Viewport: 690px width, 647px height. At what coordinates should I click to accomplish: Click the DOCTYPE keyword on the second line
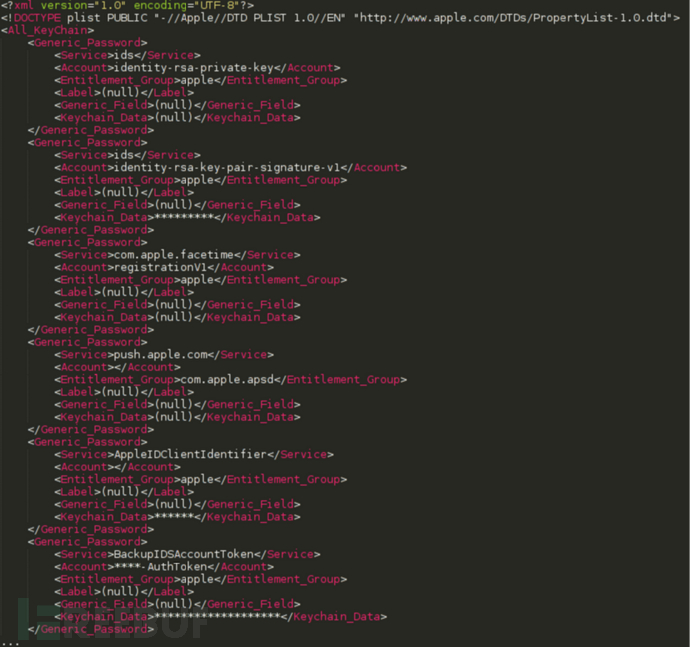coord(37,18)
